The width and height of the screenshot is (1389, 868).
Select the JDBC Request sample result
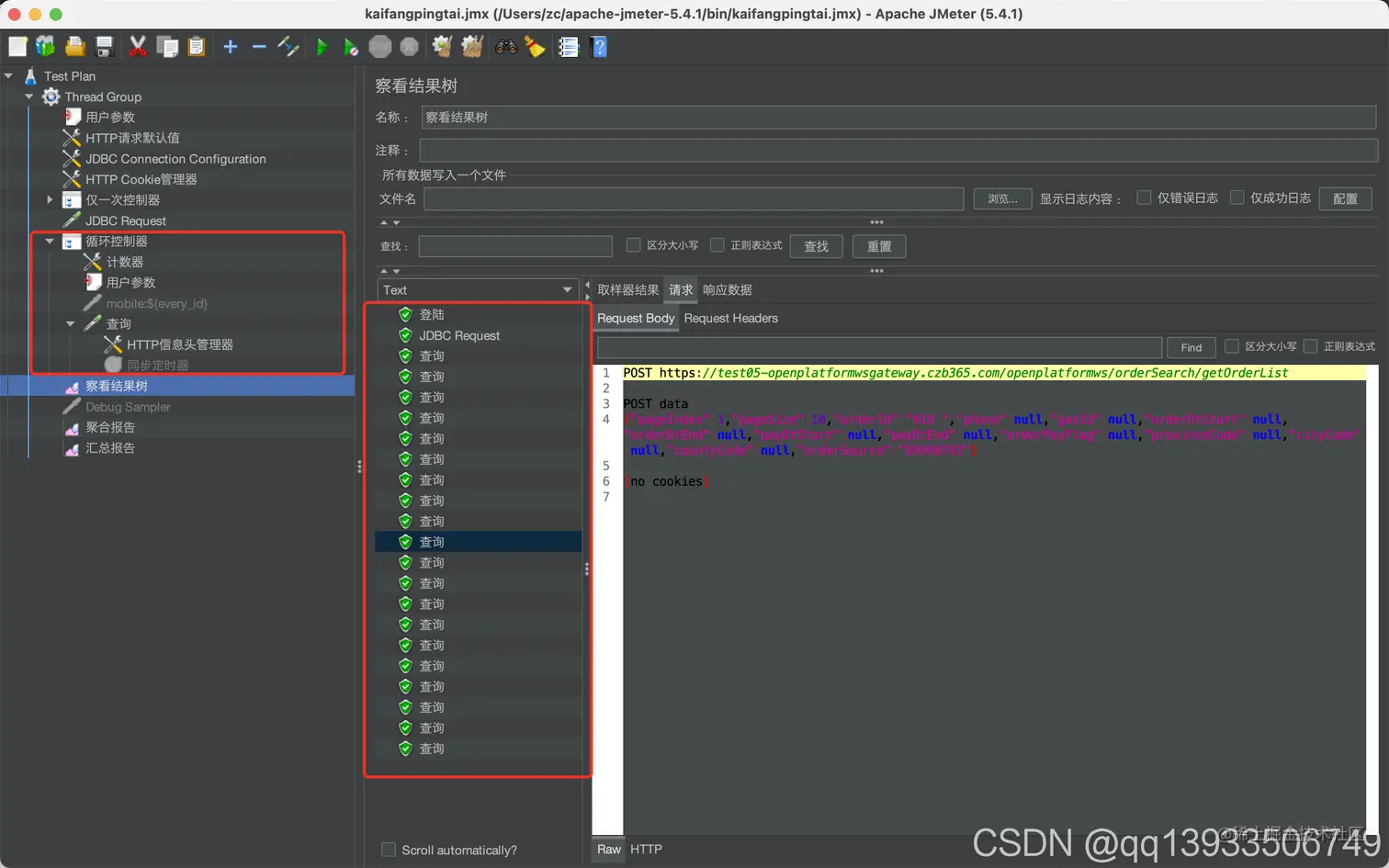(x=459, y=335)
